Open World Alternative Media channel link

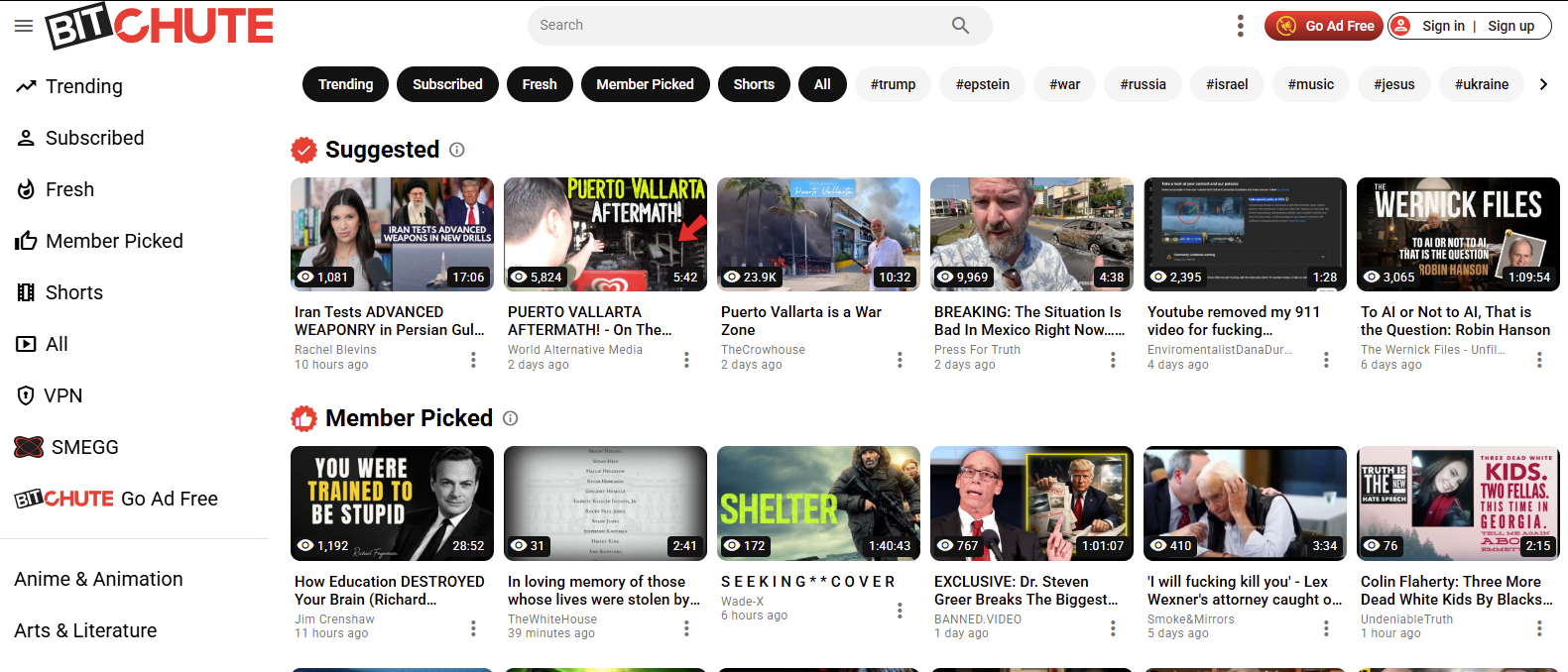[575, 350]
